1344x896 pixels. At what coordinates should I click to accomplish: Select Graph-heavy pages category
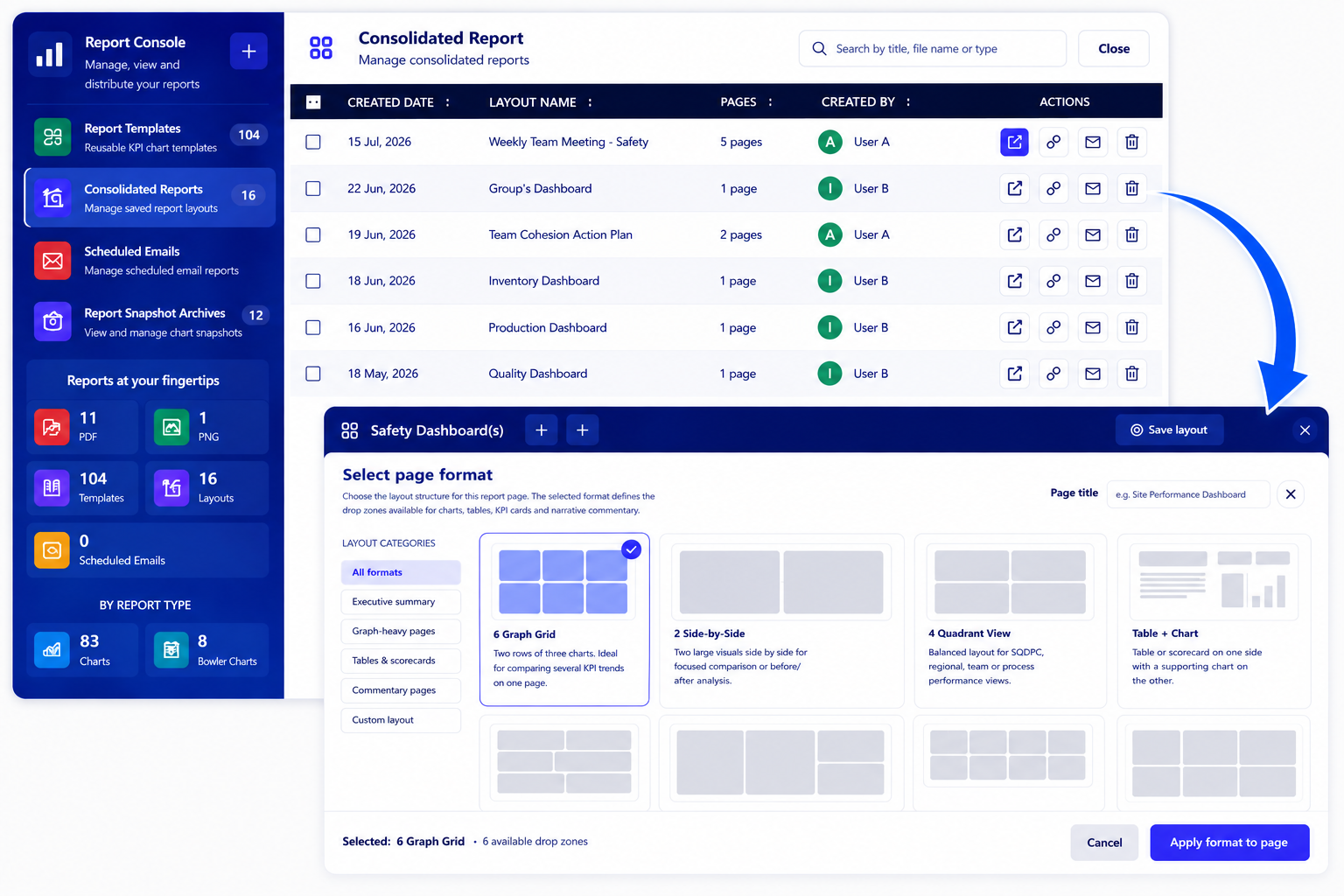click(x=401, y=631)
